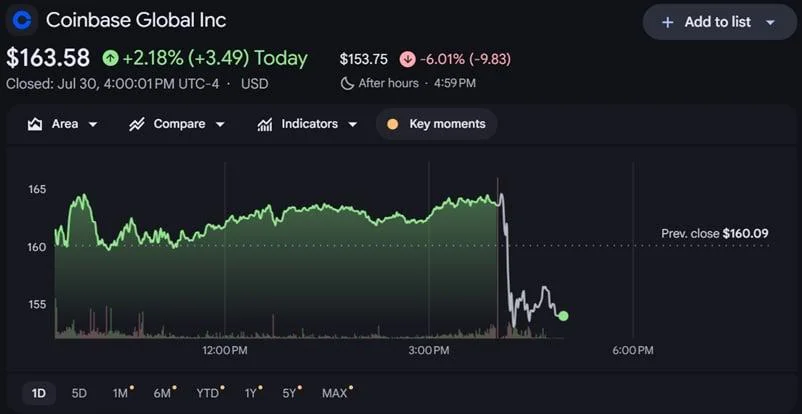
Task: Click the Coinbase logo icon
Action: (22, 20)
